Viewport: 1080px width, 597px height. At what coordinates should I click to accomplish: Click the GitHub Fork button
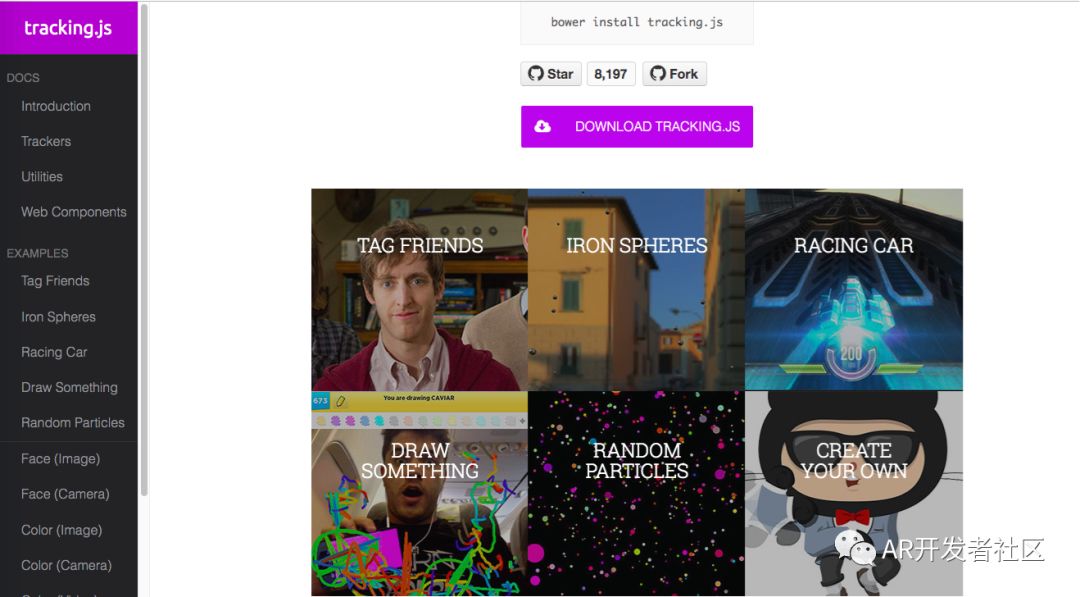pyautogui.click(x=674, y=74)
